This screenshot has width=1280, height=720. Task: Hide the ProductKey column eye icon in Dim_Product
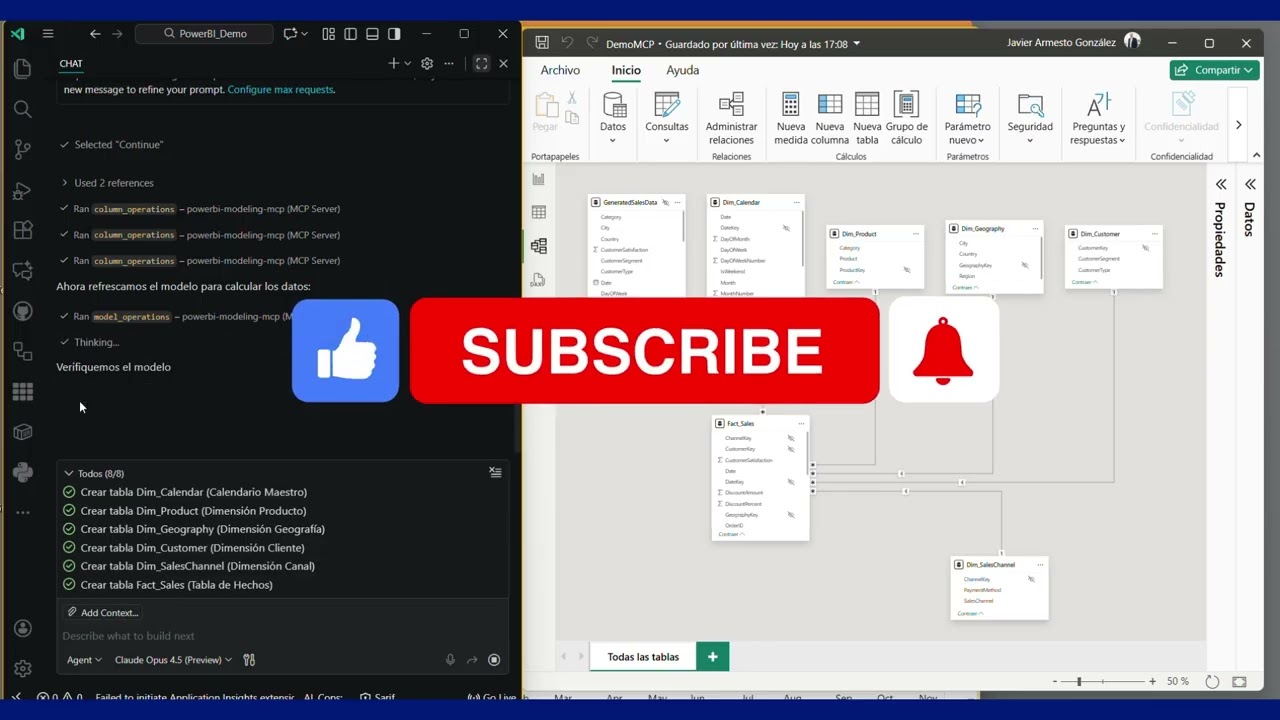pyautogui.click(x=907, y=270)
